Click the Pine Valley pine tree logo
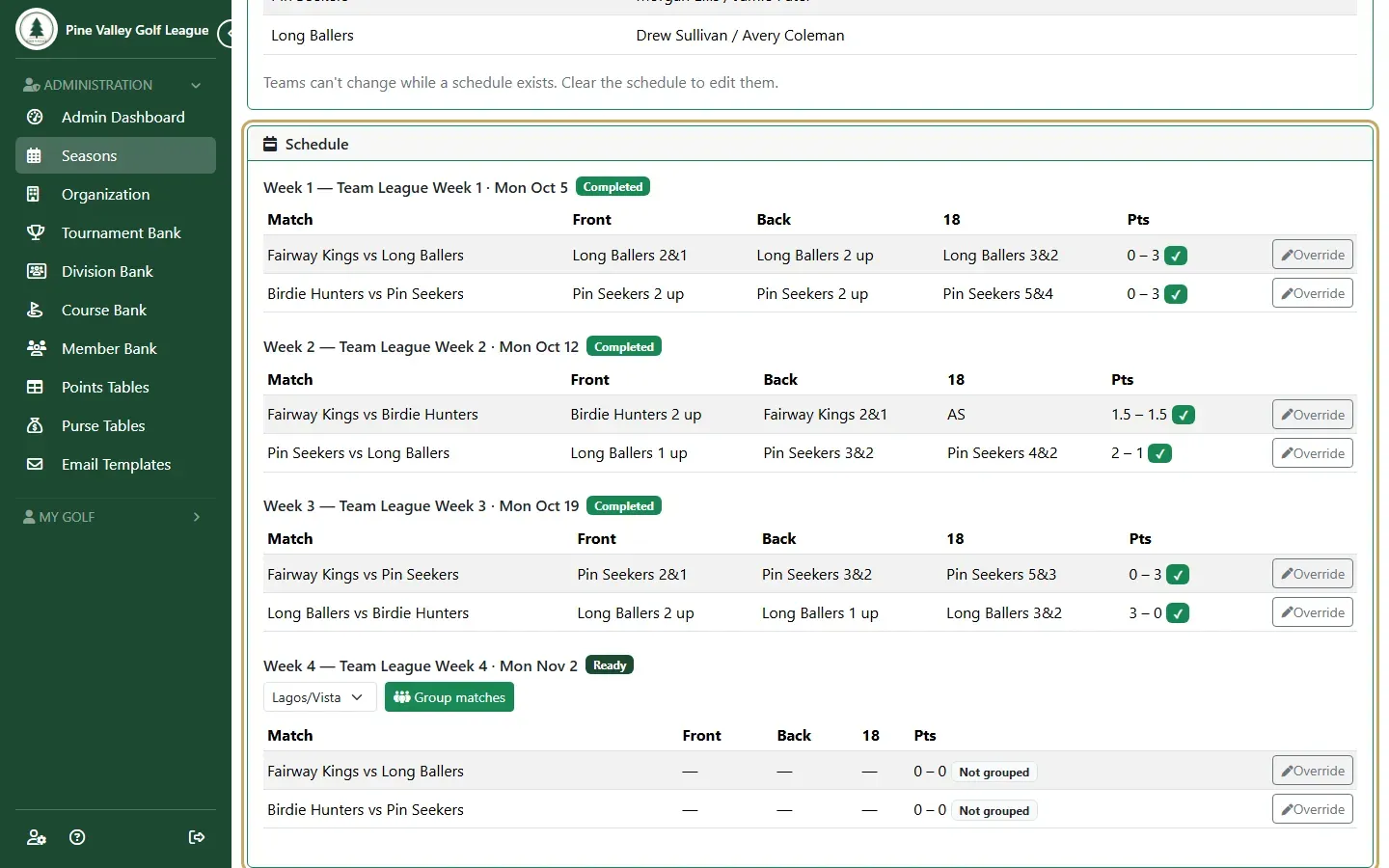Viewport: 1389px width, 868px height. point(37,29)
